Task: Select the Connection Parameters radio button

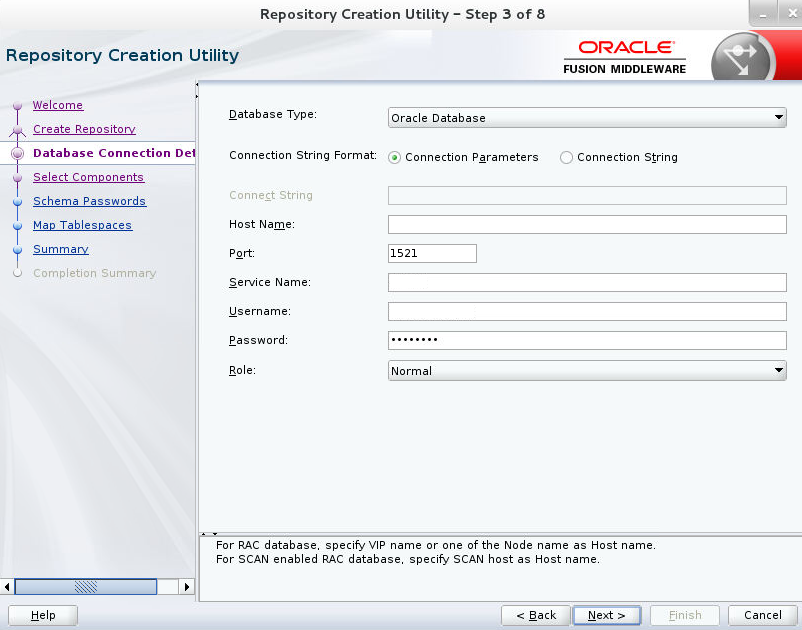Action: [395, 157]
